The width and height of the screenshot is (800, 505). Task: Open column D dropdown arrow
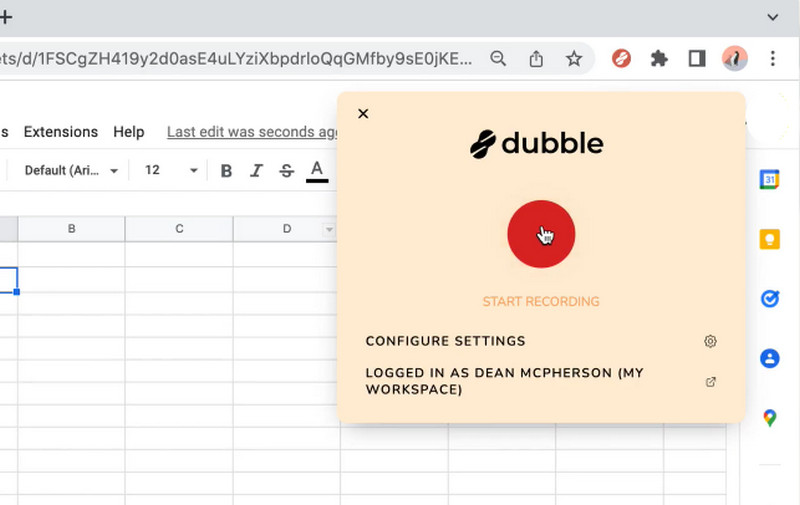[329, 230]
